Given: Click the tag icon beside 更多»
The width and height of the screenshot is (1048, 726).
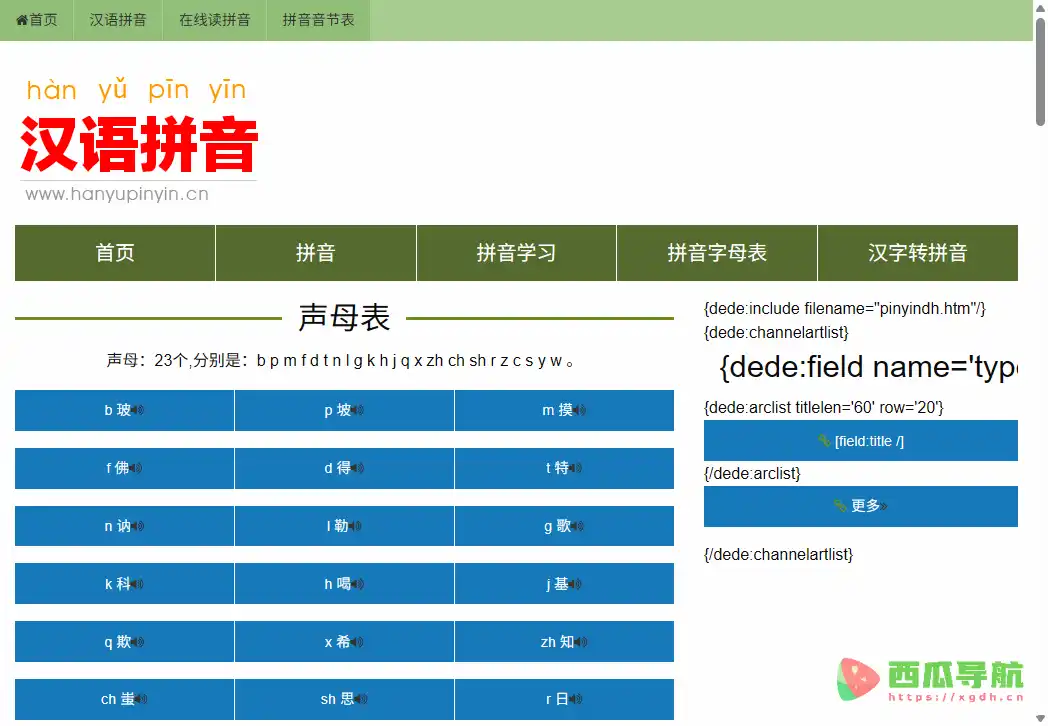Looking at the screenshot, I should [x=840, y=505].
